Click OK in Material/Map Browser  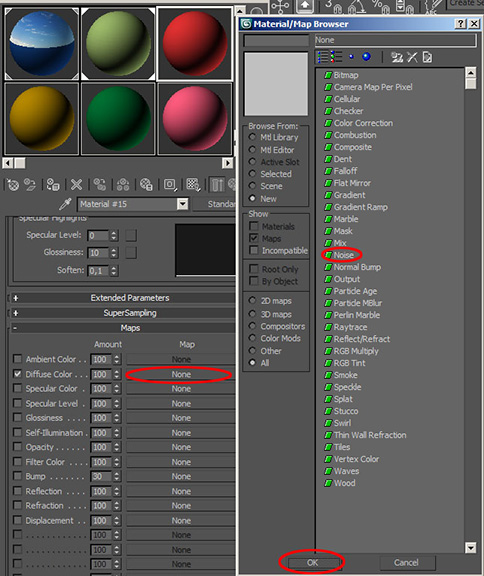coord(313,563)
